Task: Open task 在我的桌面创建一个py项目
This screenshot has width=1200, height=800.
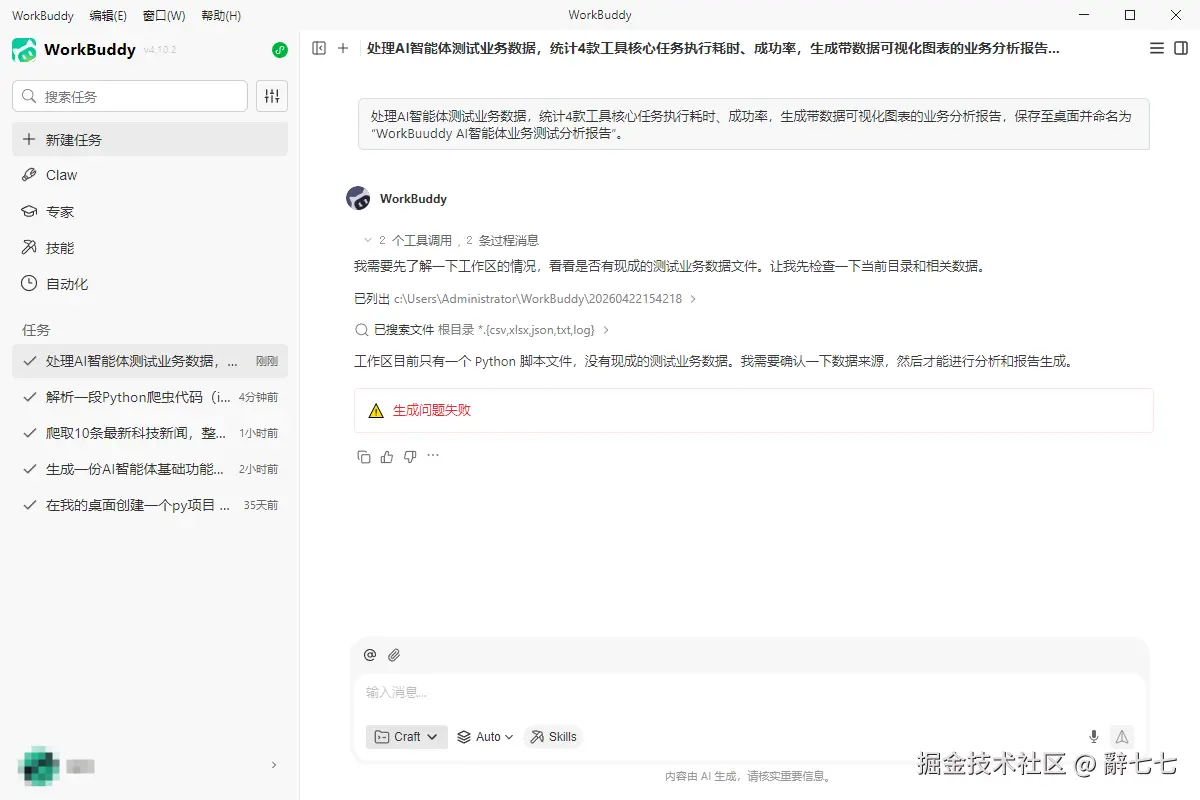Action: click(x=150, y=505)
